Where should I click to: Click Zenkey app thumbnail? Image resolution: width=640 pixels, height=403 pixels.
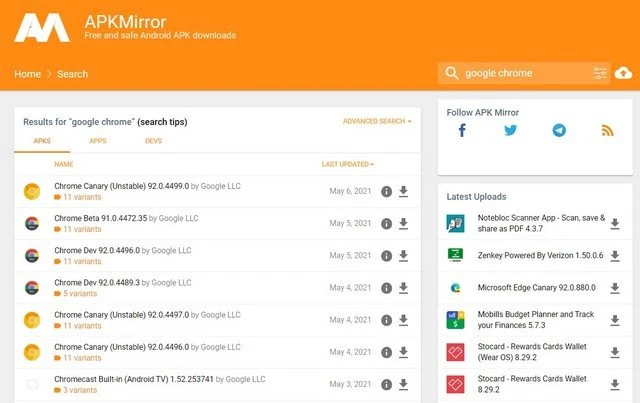coord(455,256)
